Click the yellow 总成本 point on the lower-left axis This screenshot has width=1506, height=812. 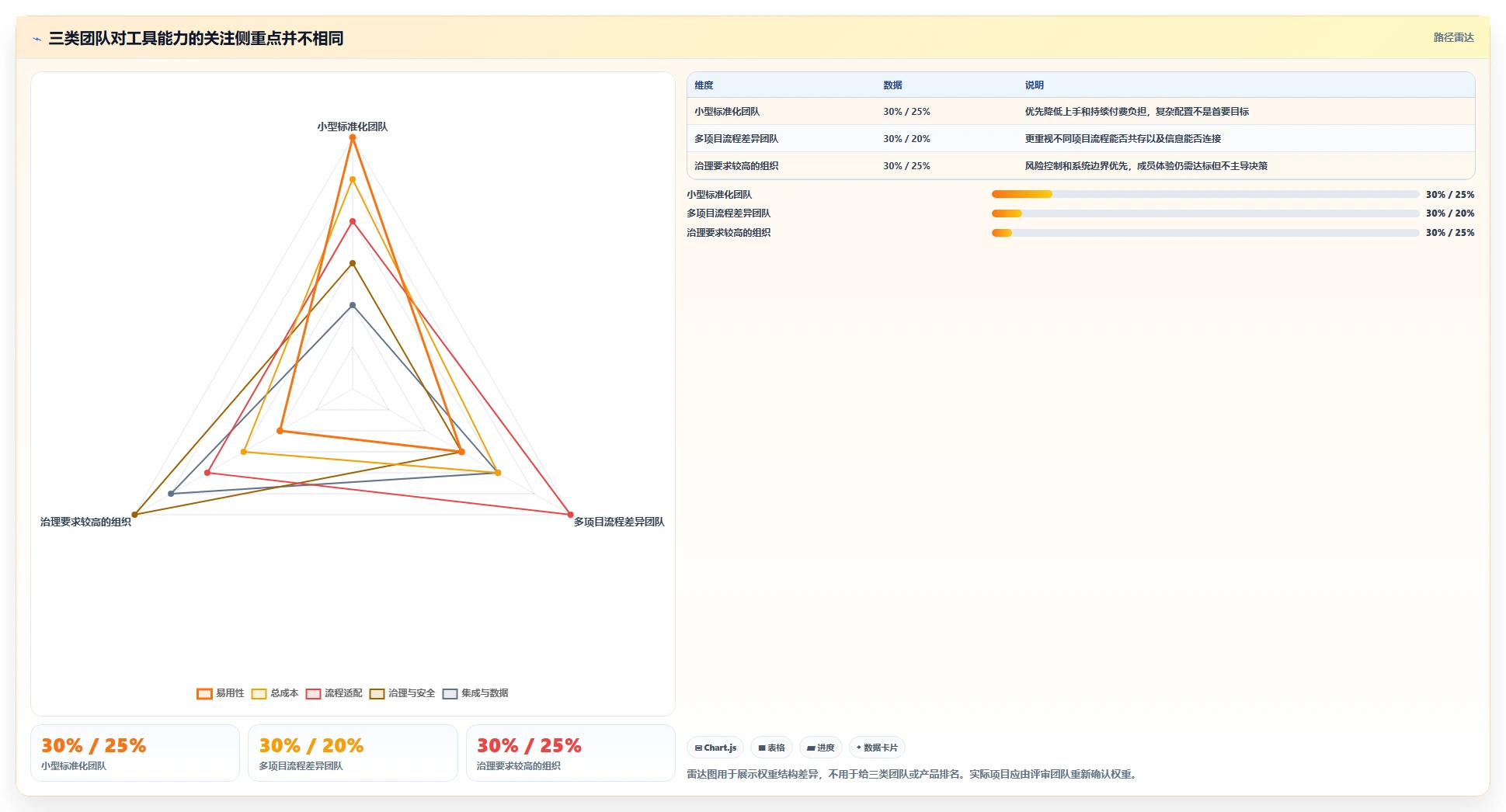[244, 452]
